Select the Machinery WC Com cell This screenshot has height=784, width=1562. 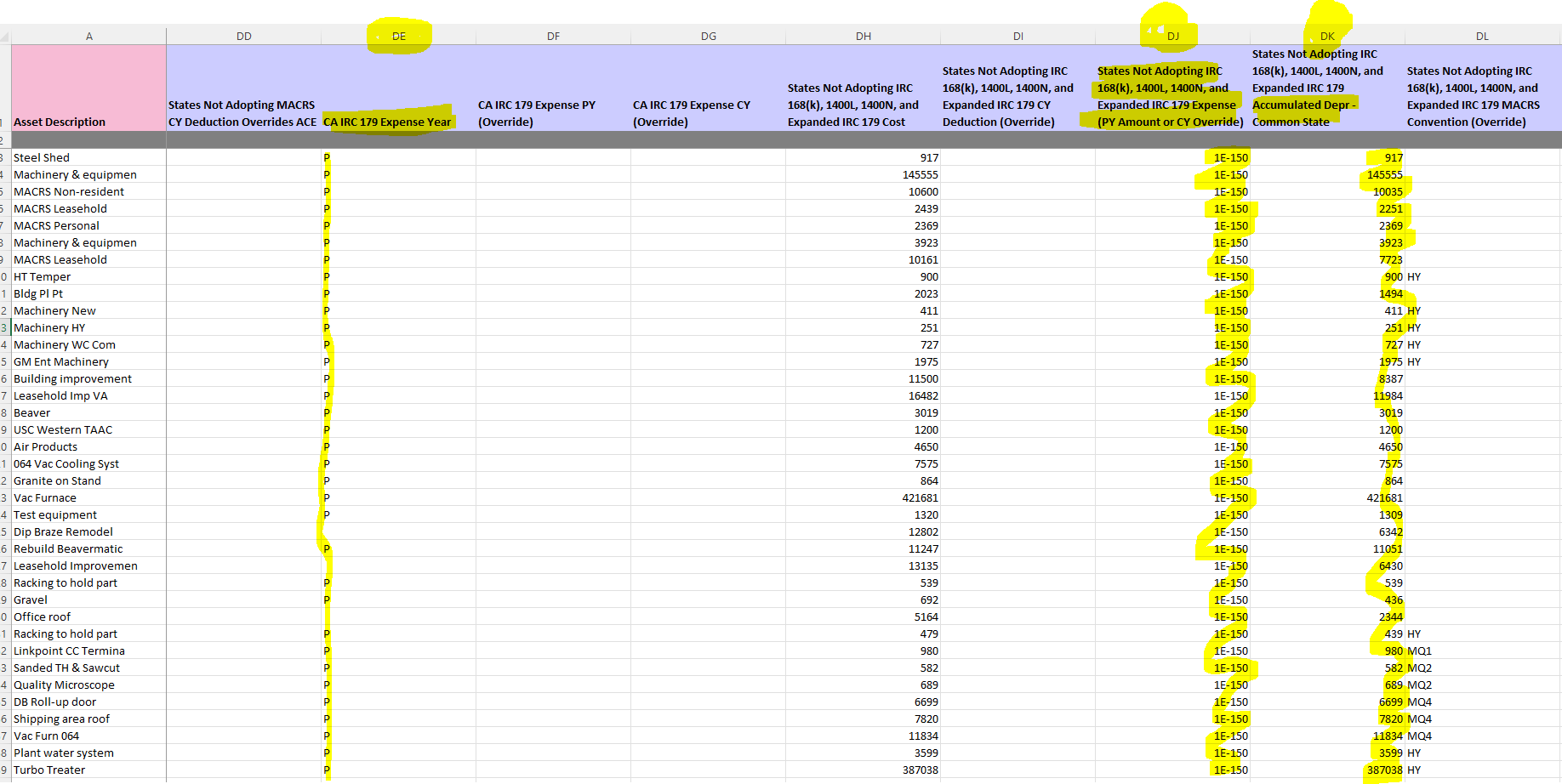point(88,344)
